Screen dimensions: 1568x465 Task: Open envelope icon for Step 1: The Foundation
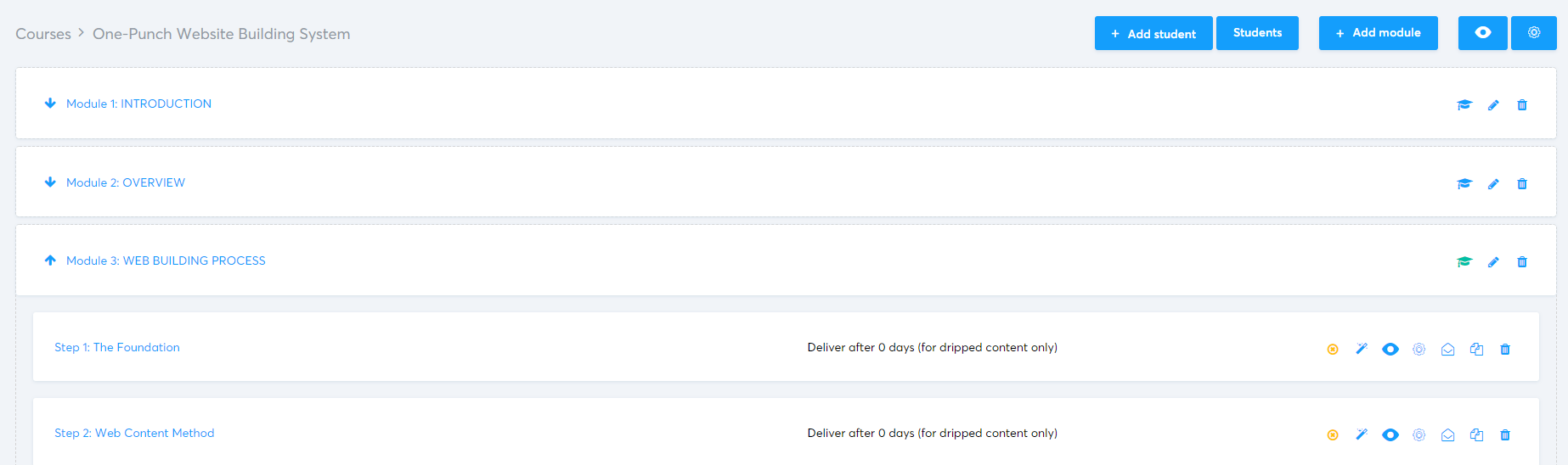(x=1448, y=350)
